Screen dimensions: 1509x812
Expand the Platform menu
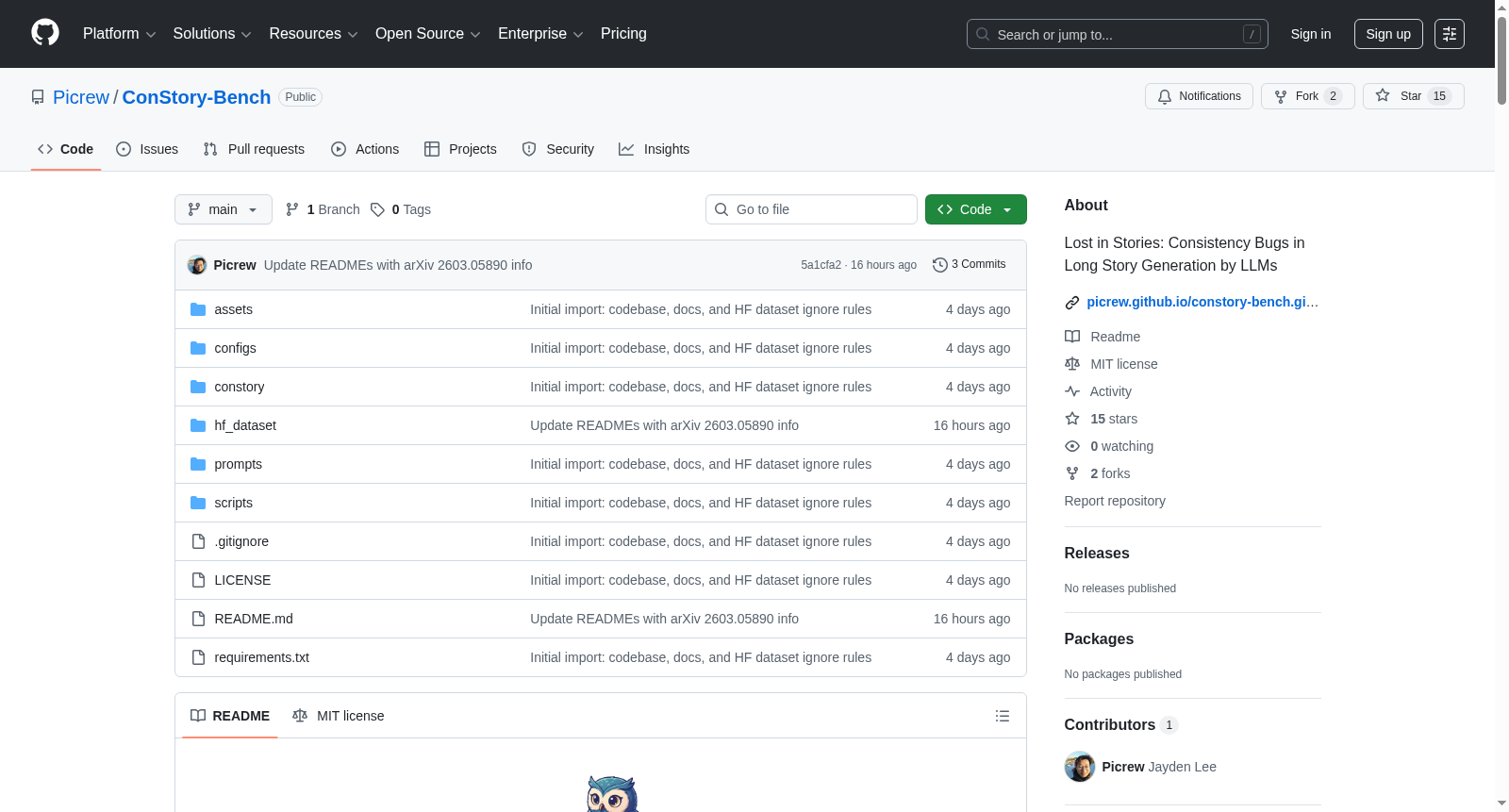[119, 34]
